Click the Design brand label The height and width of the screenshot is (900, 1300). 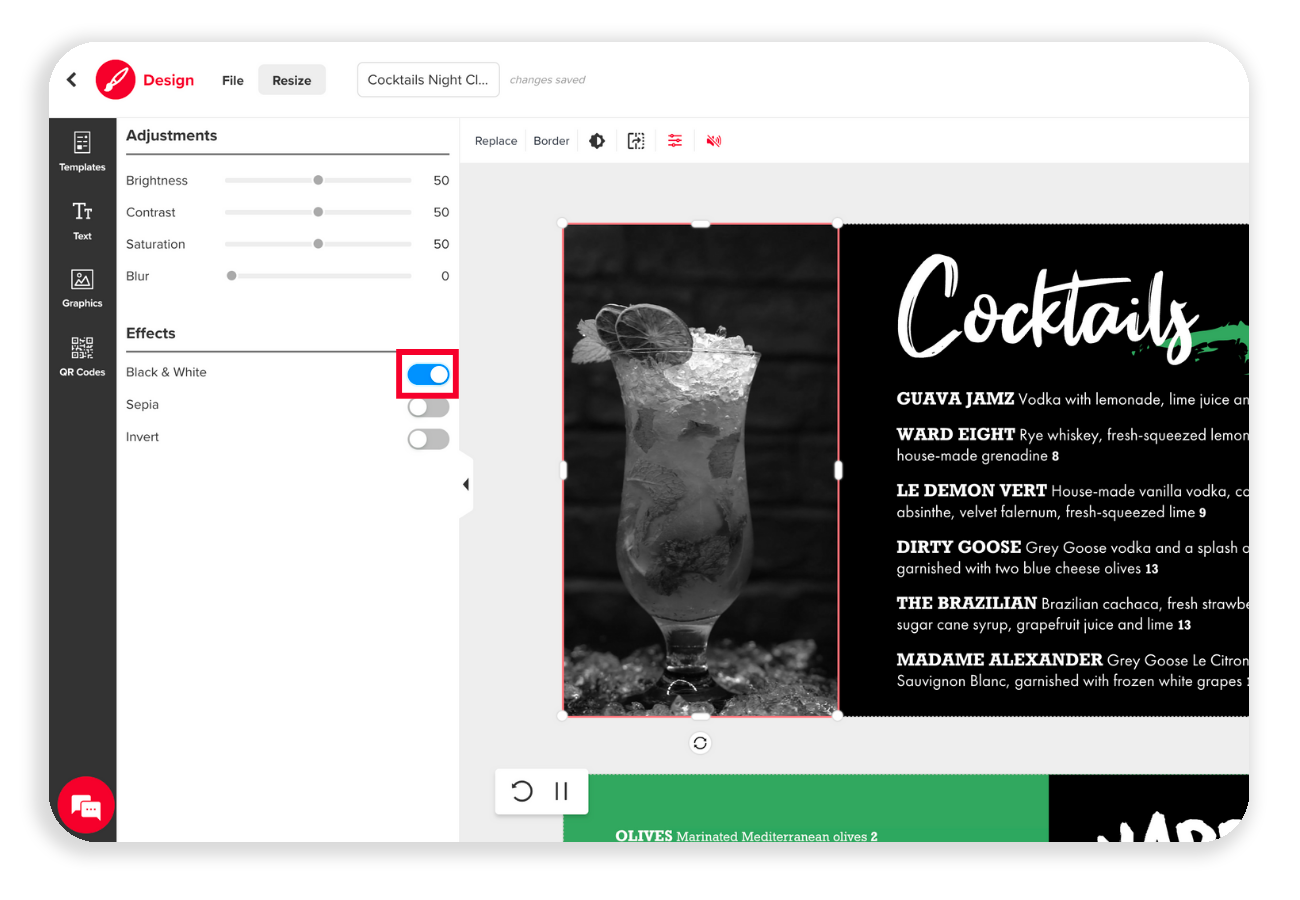tap(168, 80)
